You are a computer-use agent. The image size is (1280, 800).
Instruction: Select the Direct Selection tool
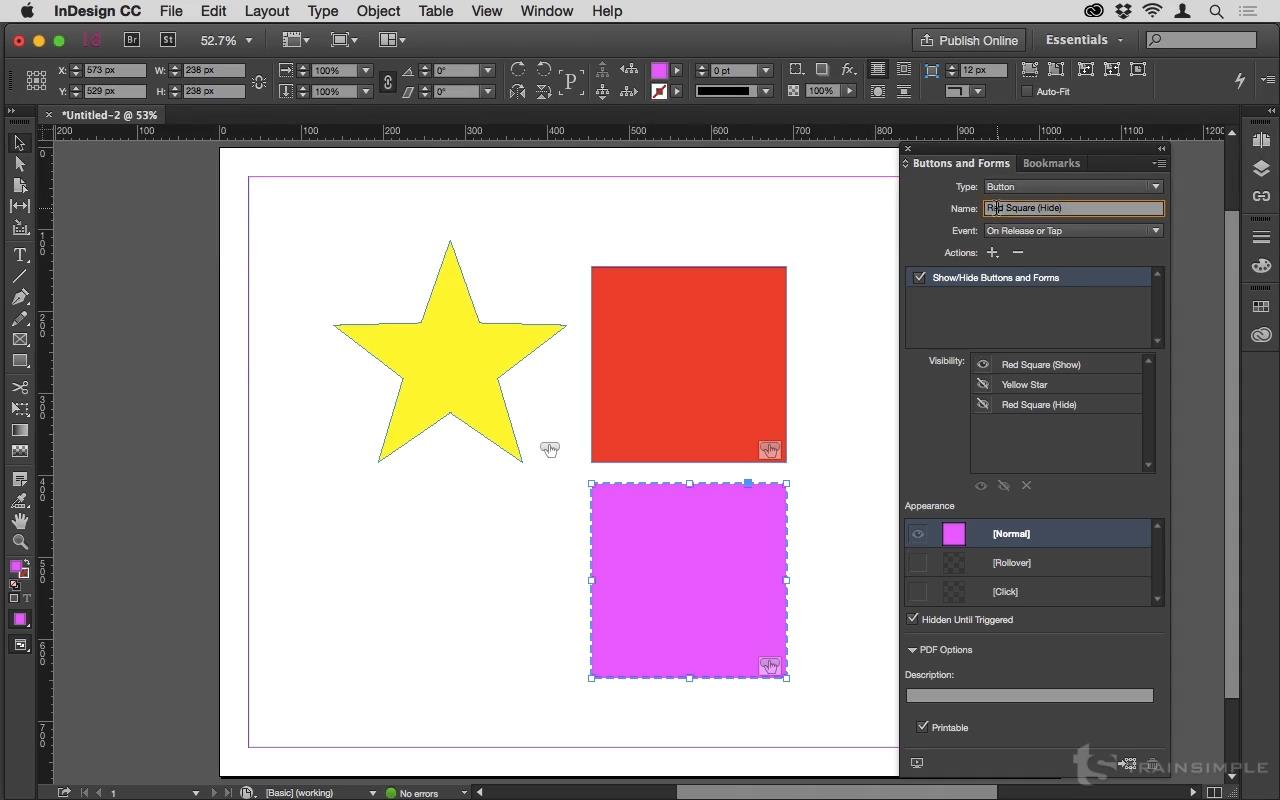tap(19, 164)
